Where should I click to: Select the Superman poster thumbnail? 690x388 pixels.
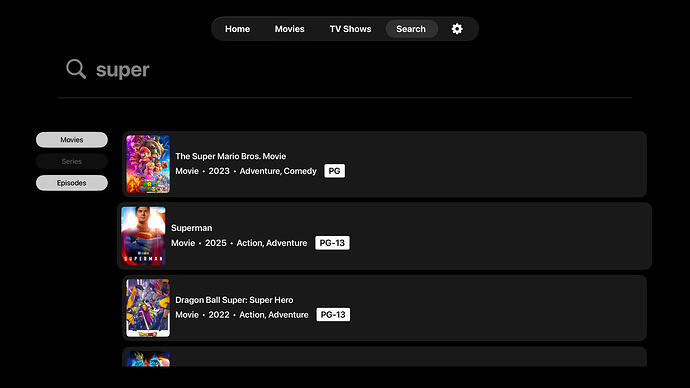[x=143, y=236]
